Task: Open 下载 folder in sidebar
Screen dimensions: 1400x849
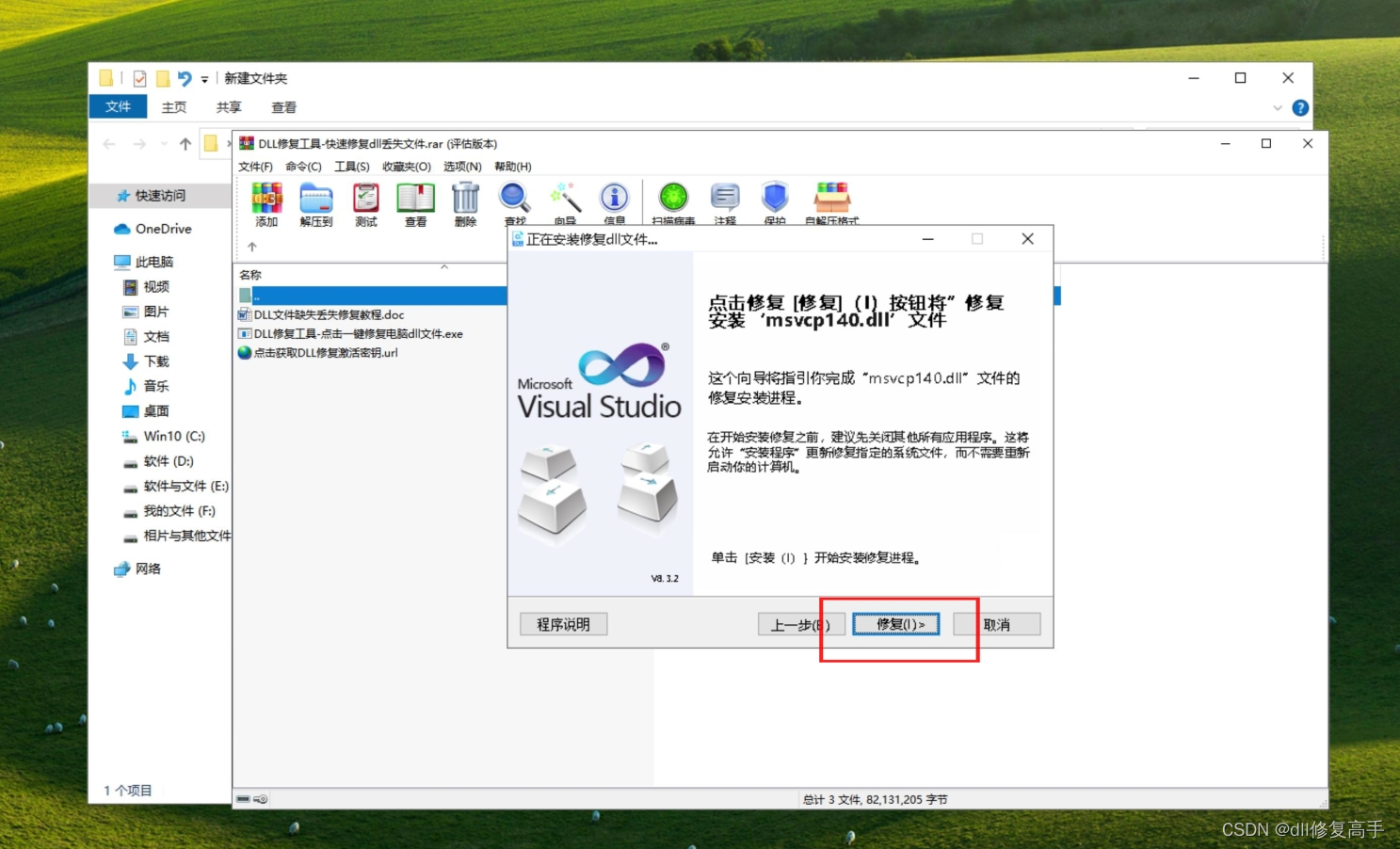Action: [146, 361]
